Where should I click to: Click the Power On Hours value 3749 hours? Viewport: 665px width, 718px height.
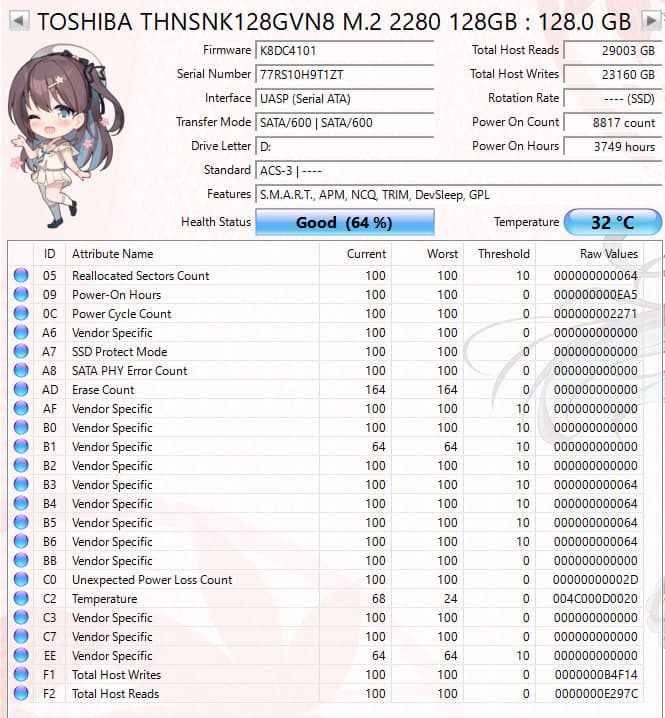click(613, 147)
